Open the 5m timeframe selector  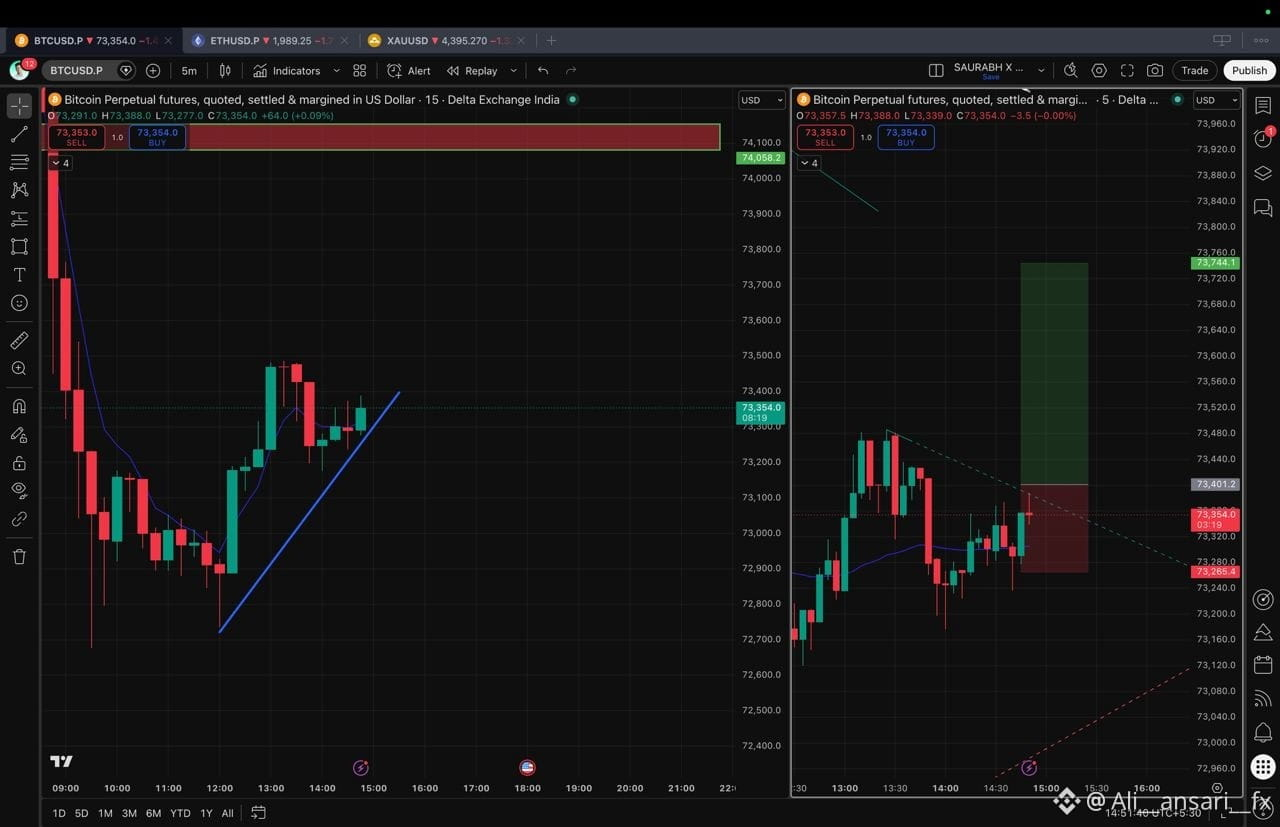tap(189, 71)
